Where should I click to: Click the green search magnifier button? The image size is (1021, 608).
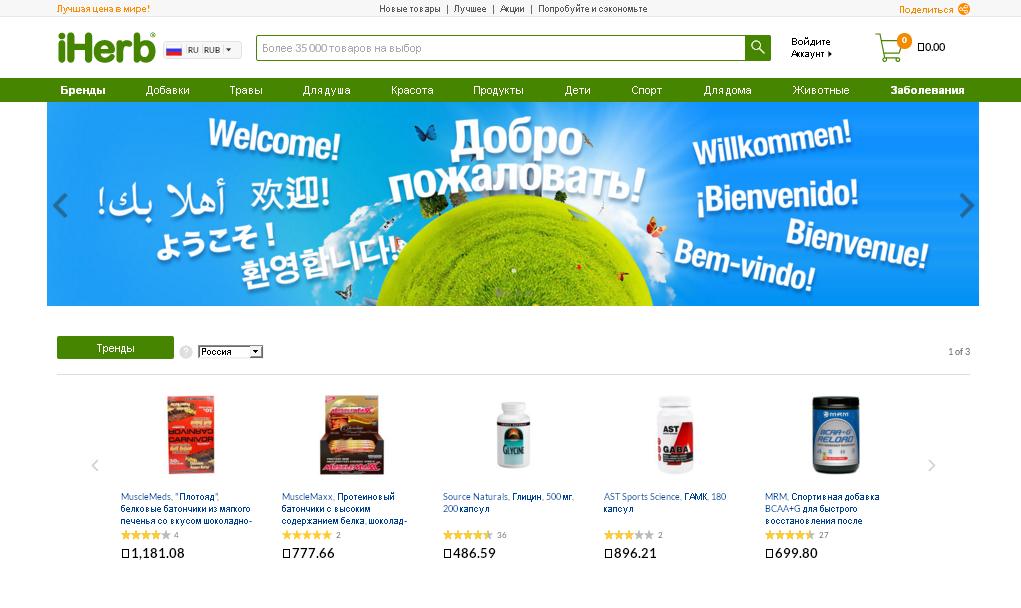point(757,48)
